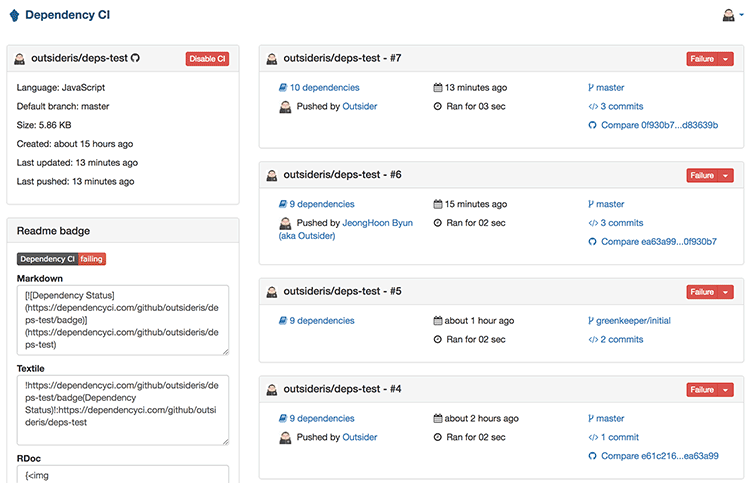Click the Dependency CI failing badge
Viewport: 750px width, 483px height.
61,259
